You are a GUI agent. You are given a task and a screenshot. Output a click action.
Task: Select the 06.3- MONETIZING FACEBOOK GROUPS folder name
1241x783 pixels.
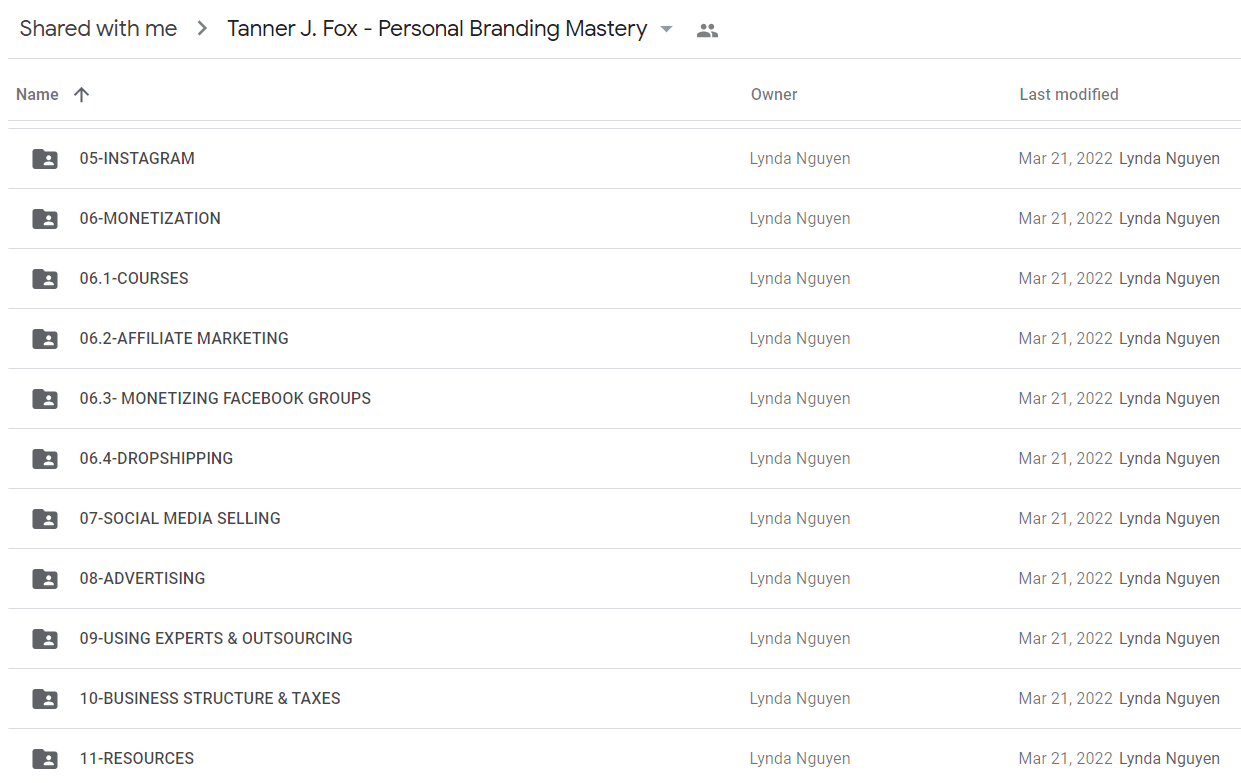[x=225, y=398]
